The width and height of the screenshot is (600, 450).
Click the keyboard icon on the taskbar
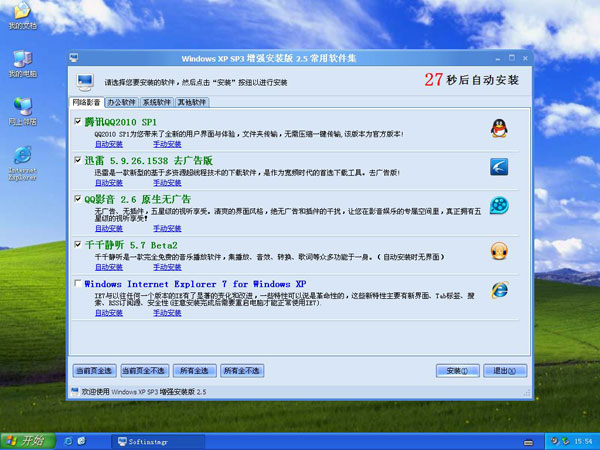pos(528,442)
